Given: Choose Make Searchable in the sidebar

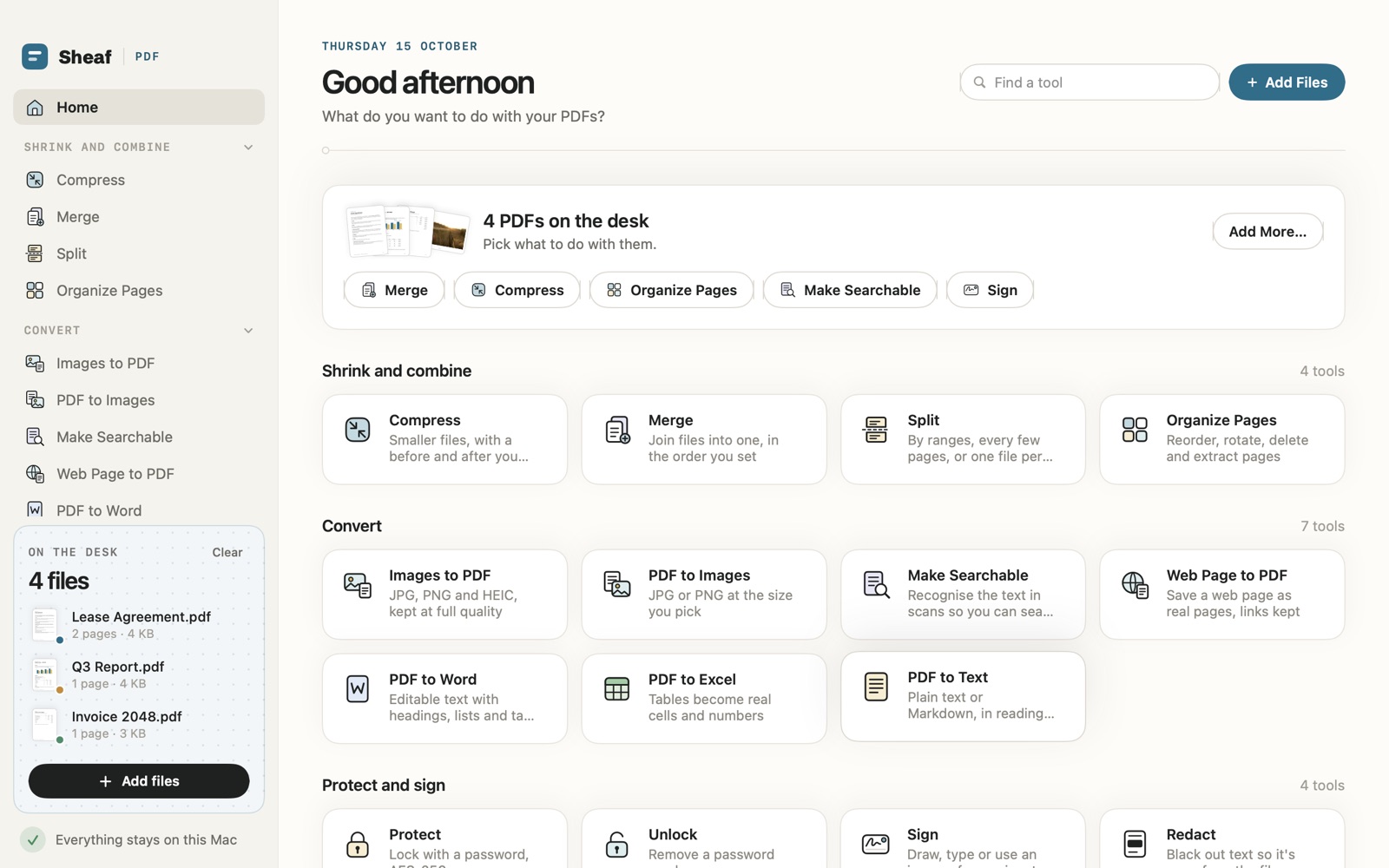Looking at the screenshot, I should 139,437.
